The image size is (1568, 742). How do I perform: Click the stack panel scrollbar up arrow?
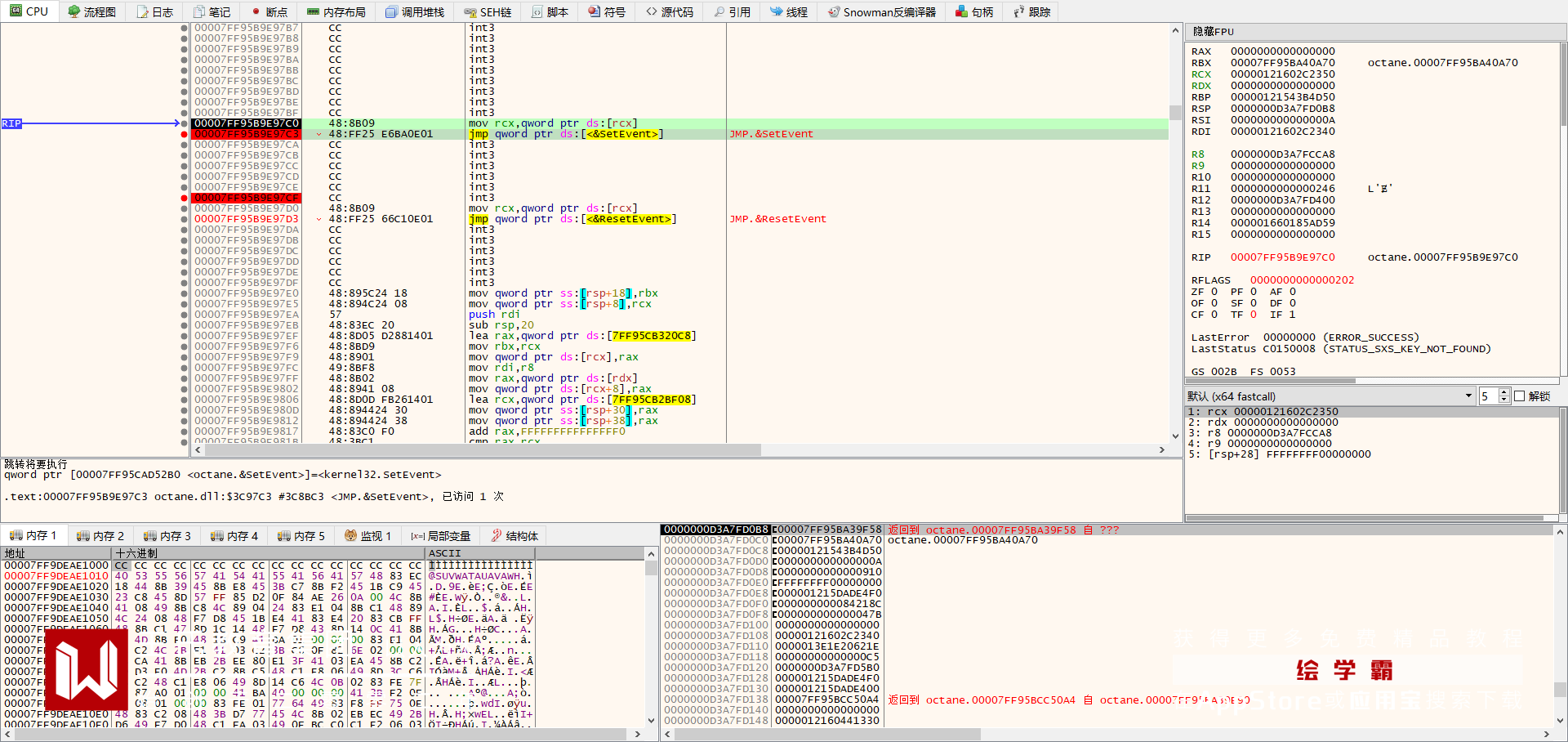tap(1560, 532)
